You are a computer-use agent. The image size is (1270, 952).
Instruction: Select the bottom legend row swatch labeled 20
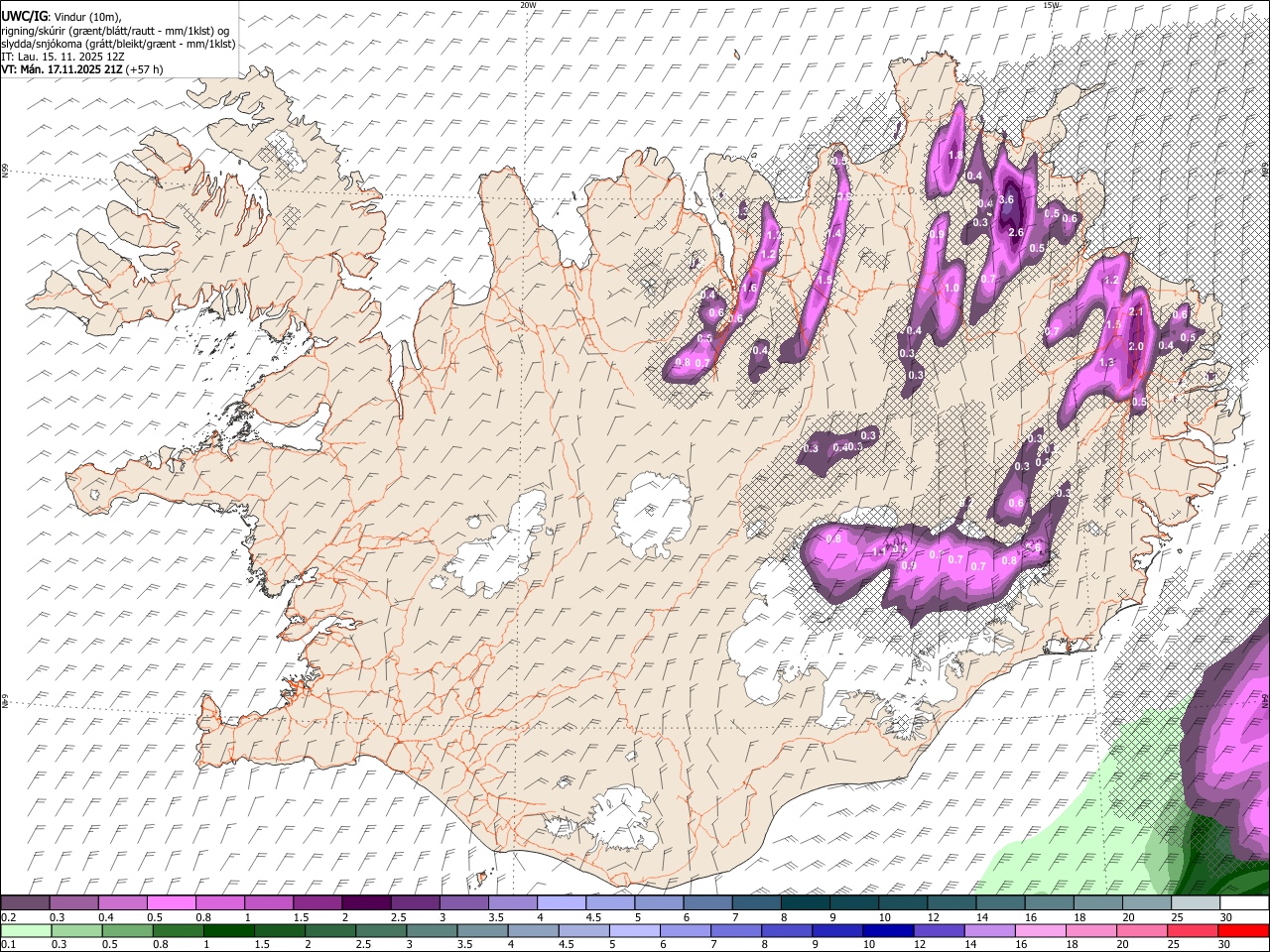1143,930
